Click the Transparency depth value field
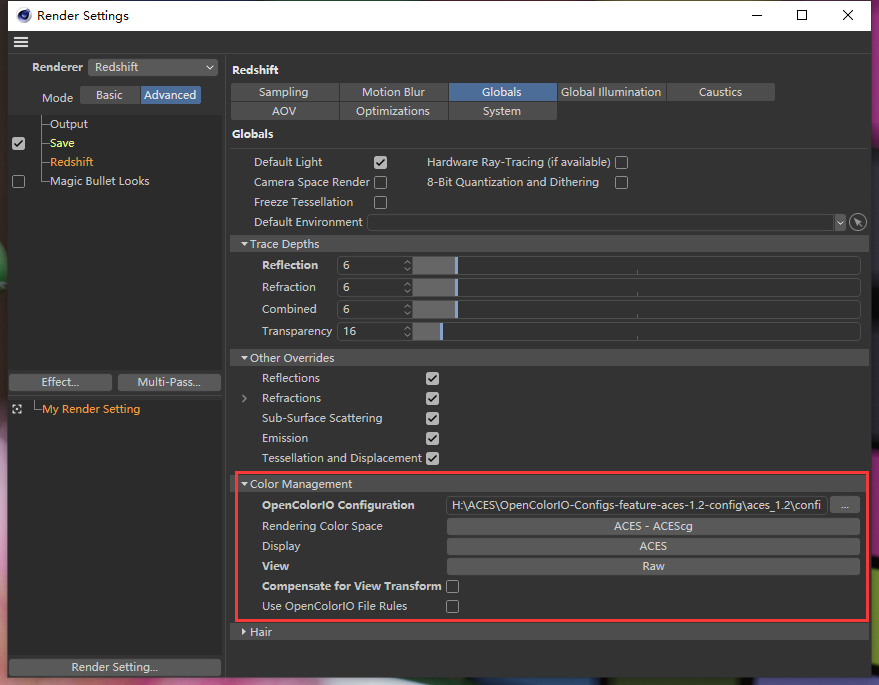The width and height of the screenshot is (879, 685). [x=370, y=331]
